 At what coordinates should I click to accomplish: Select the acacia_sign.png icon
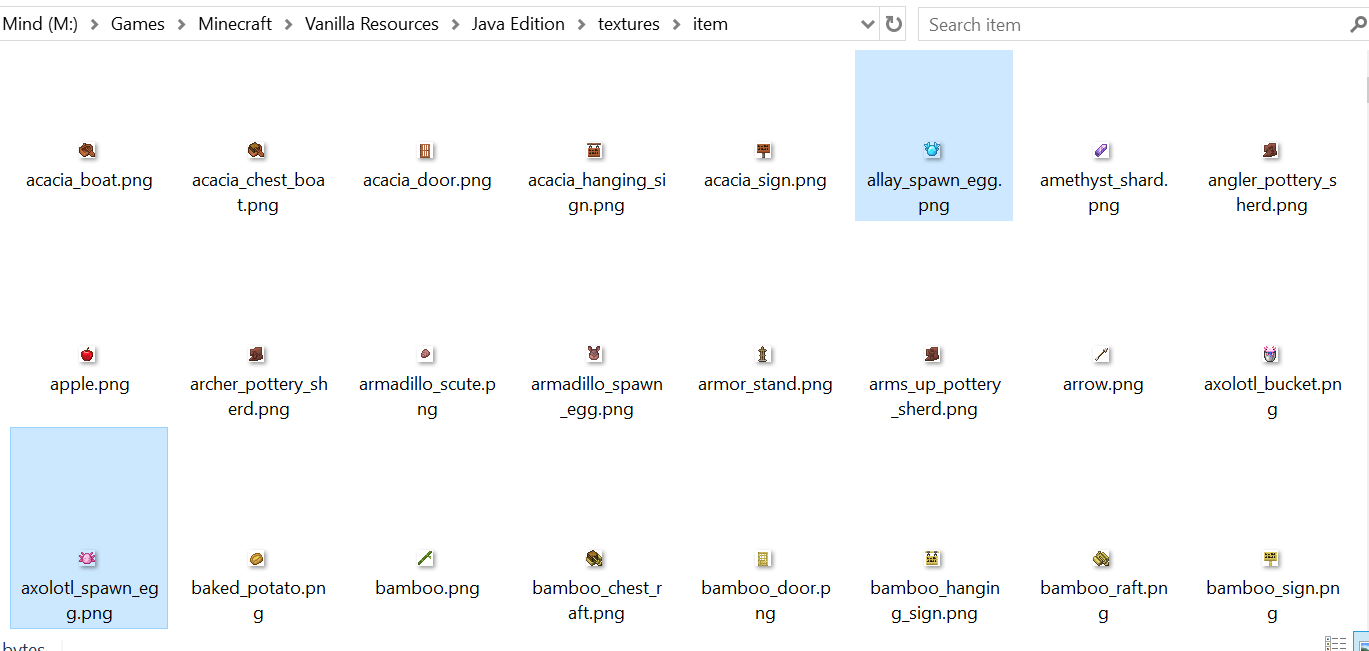click(x=764, y=151)
